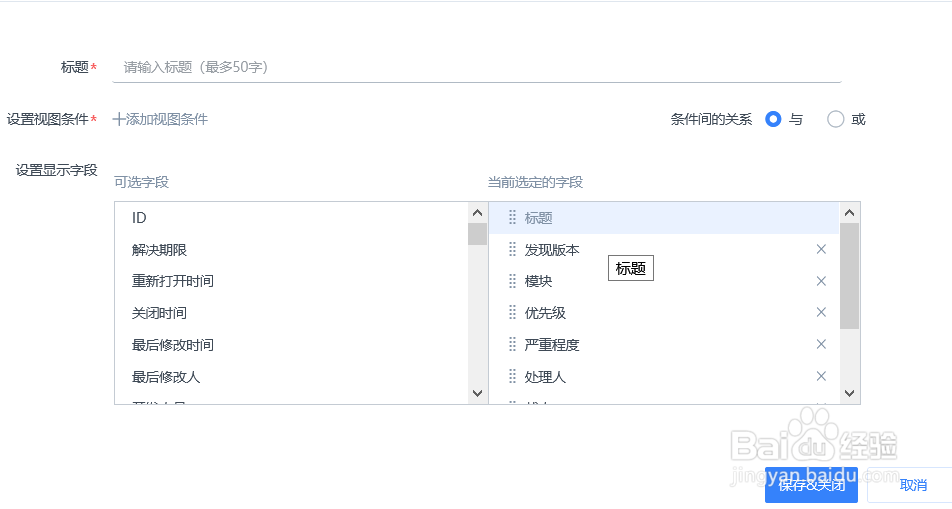Remove the 严重程度 field via its X icon
The height and width of the screenshot is (509, 952).
point(821,344)
